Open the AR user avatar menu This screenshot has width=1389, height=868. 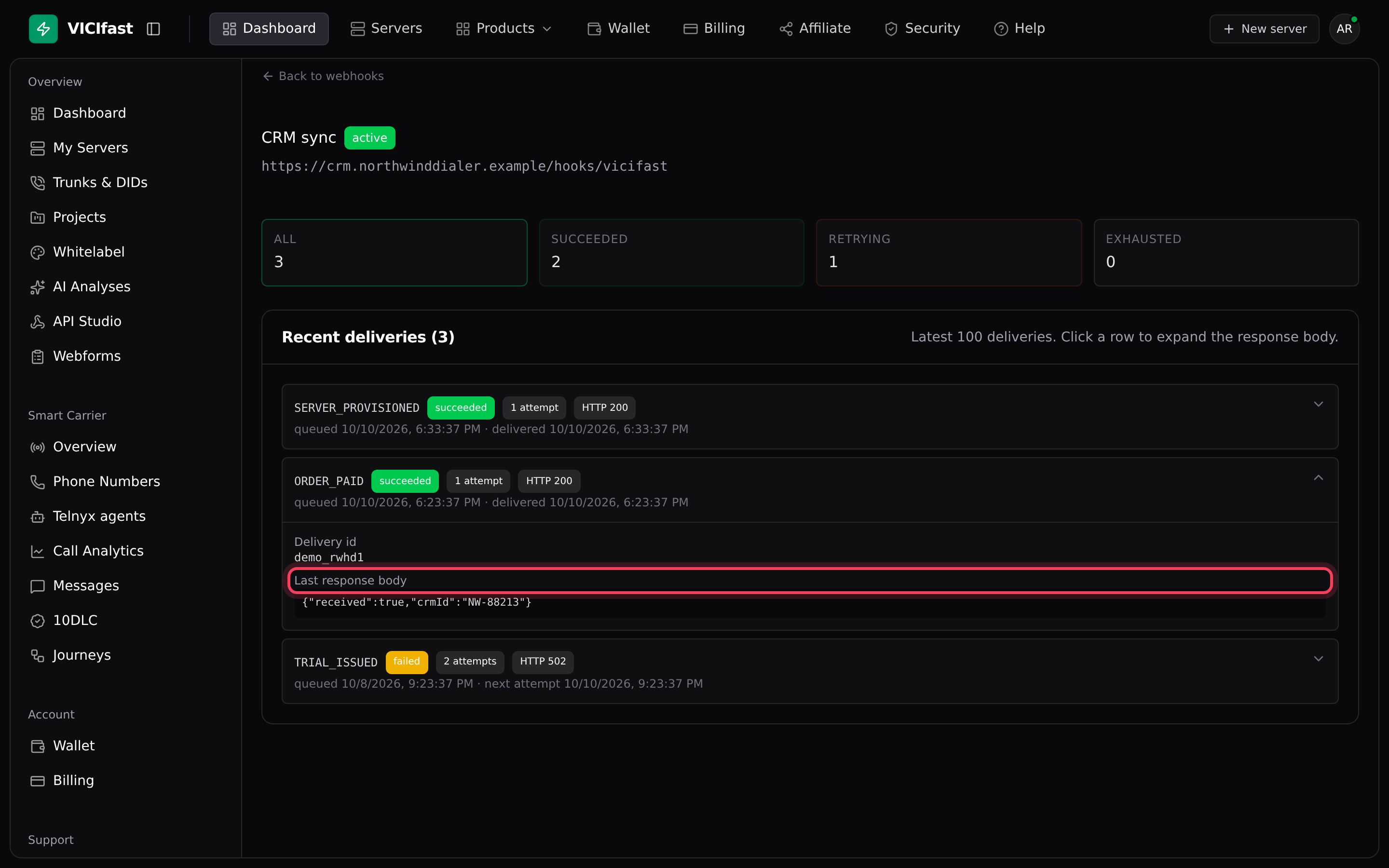[1344, 29]
